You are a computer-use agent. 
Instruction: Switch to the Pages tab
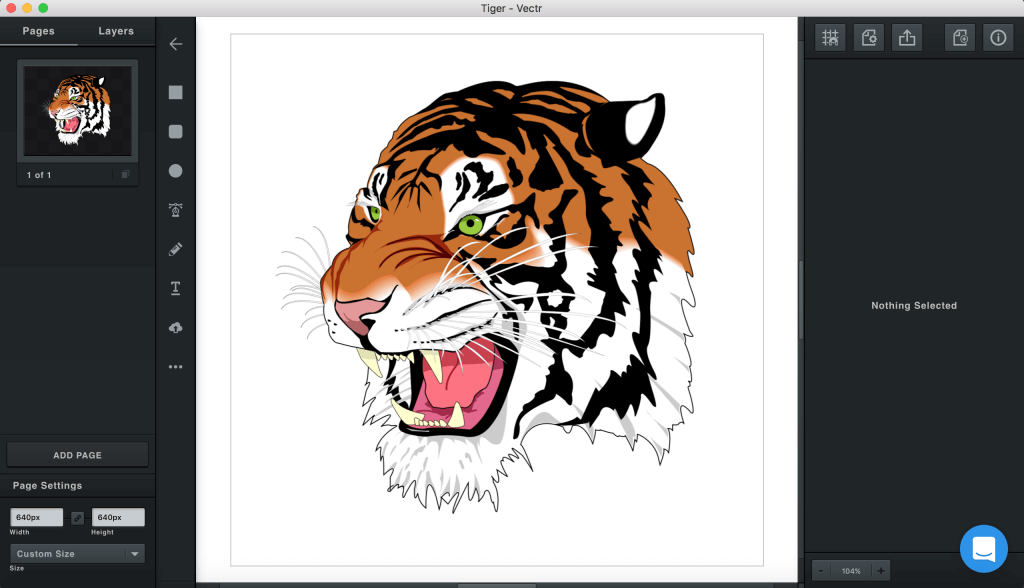(x=39, y=31)
